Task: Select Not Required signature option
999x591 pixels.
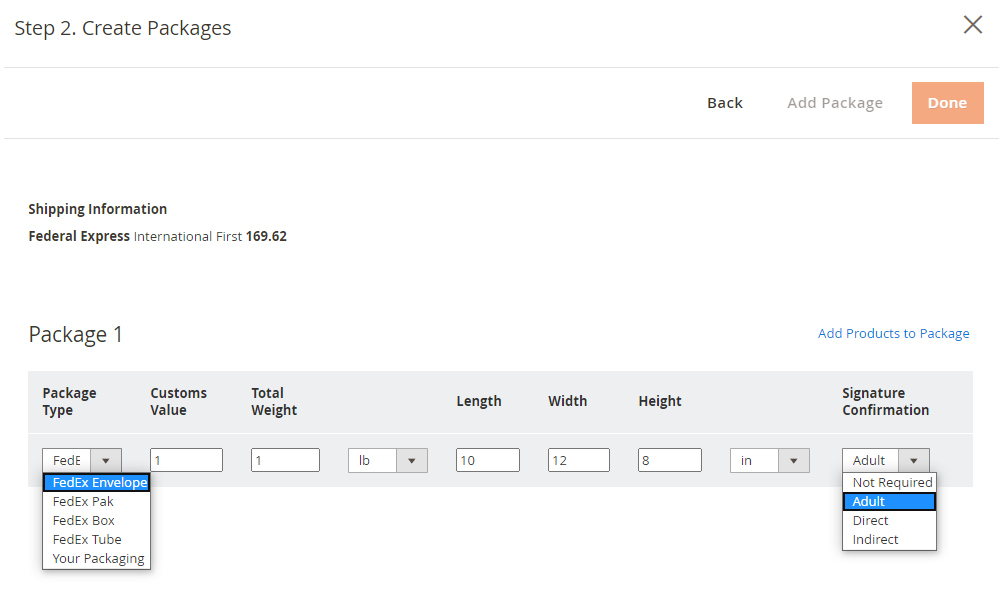Action: pos(892,483)
